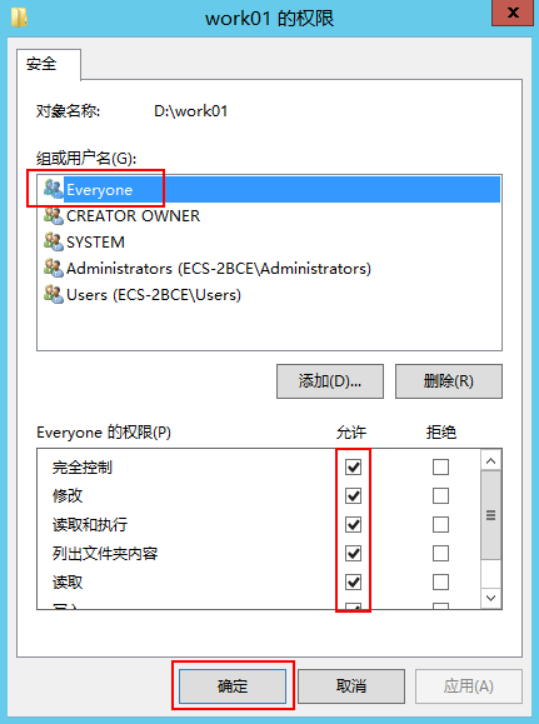Screen dimensions: 539x724
Task: Check deny box for 列出文件夹内容
Action: click(441, 553)
